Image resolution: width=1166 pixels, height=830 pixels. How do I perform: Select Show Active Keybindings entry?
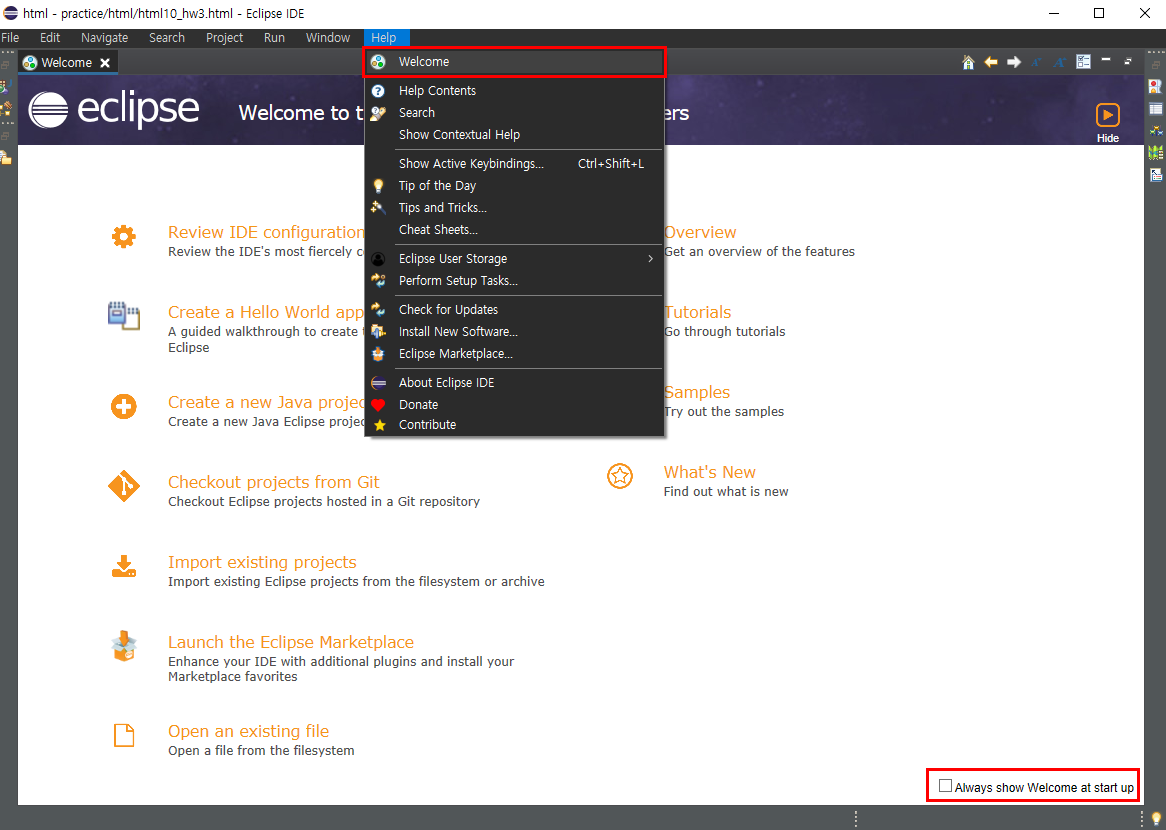click(x=514, y=164)
